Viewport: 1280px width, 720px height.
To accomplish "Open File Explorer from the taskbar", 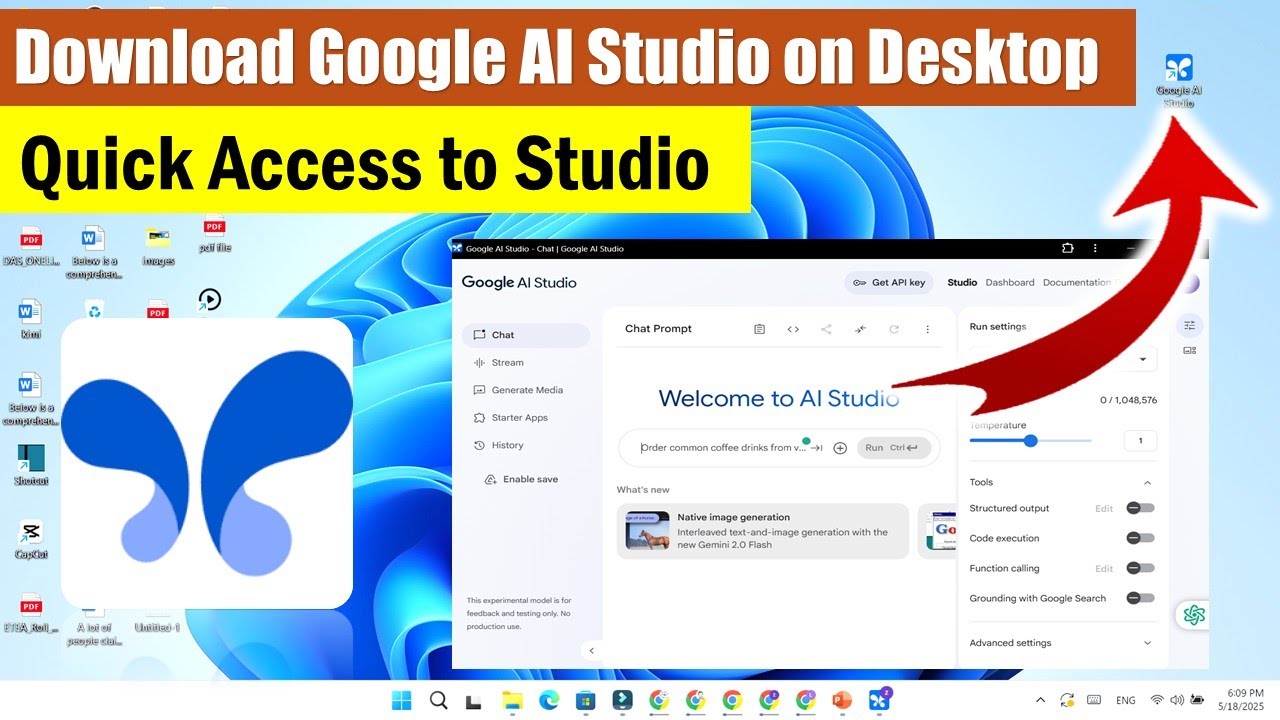I will click(512, 700).
